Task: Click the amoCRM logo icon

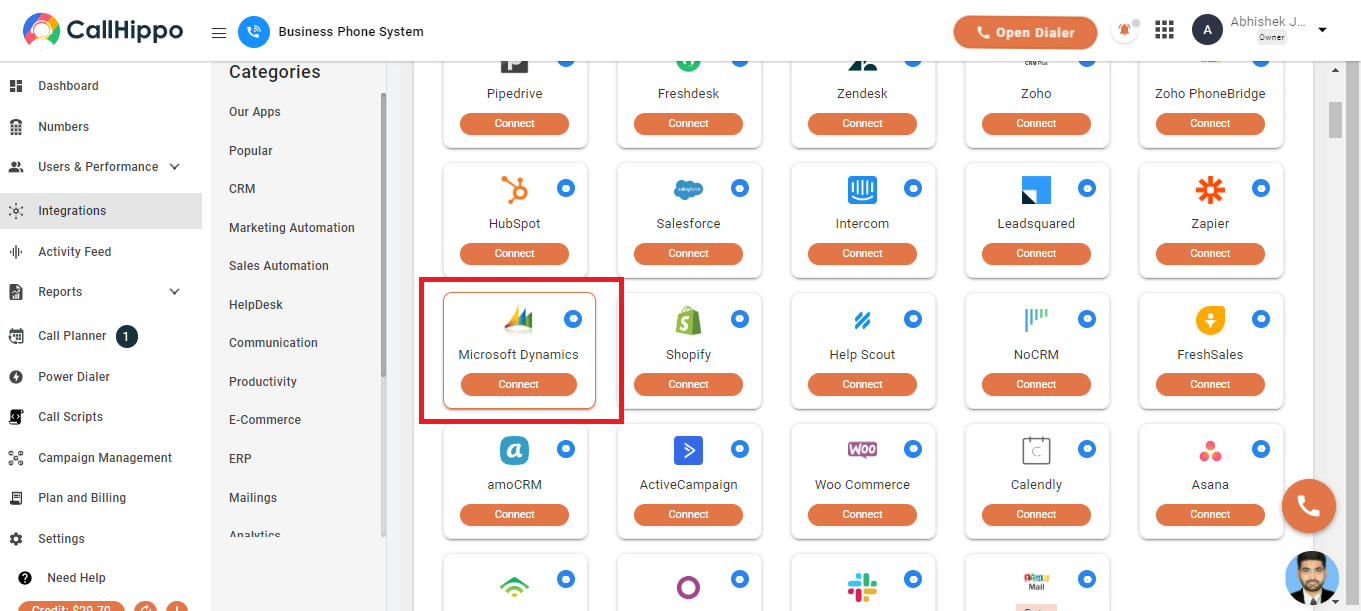Action: point(514,450)
